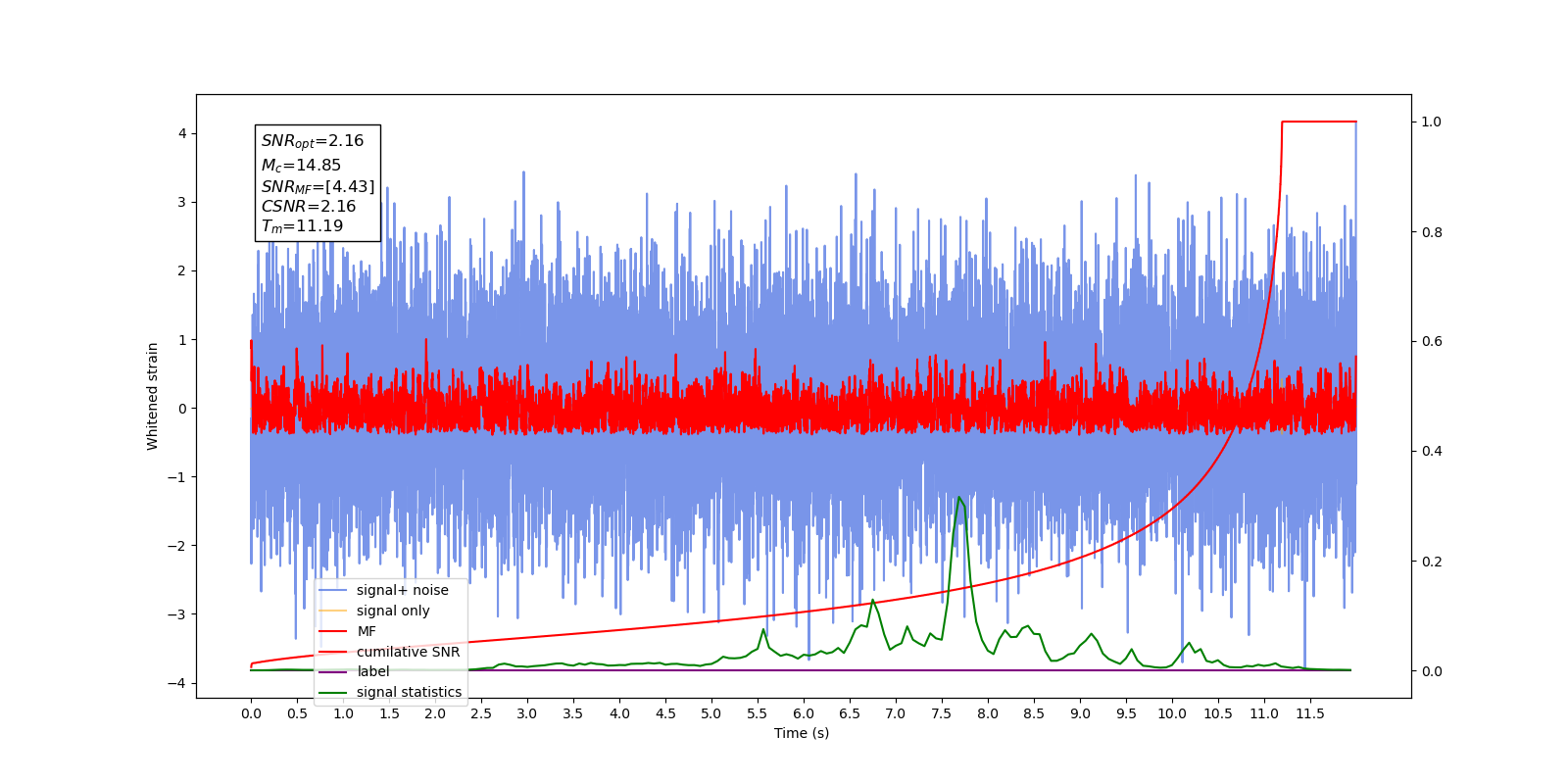The height and width of the screenshot is (784, 1568).
Task: Click the 0.5 tick label on time axis
Action: (x=297, y=713)
